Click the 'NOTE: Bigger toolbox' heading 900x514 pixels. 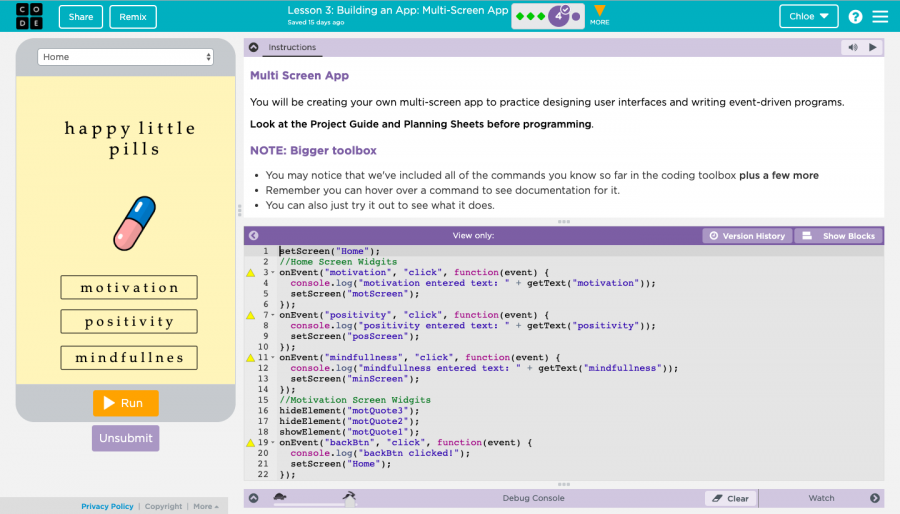point(313,150)
